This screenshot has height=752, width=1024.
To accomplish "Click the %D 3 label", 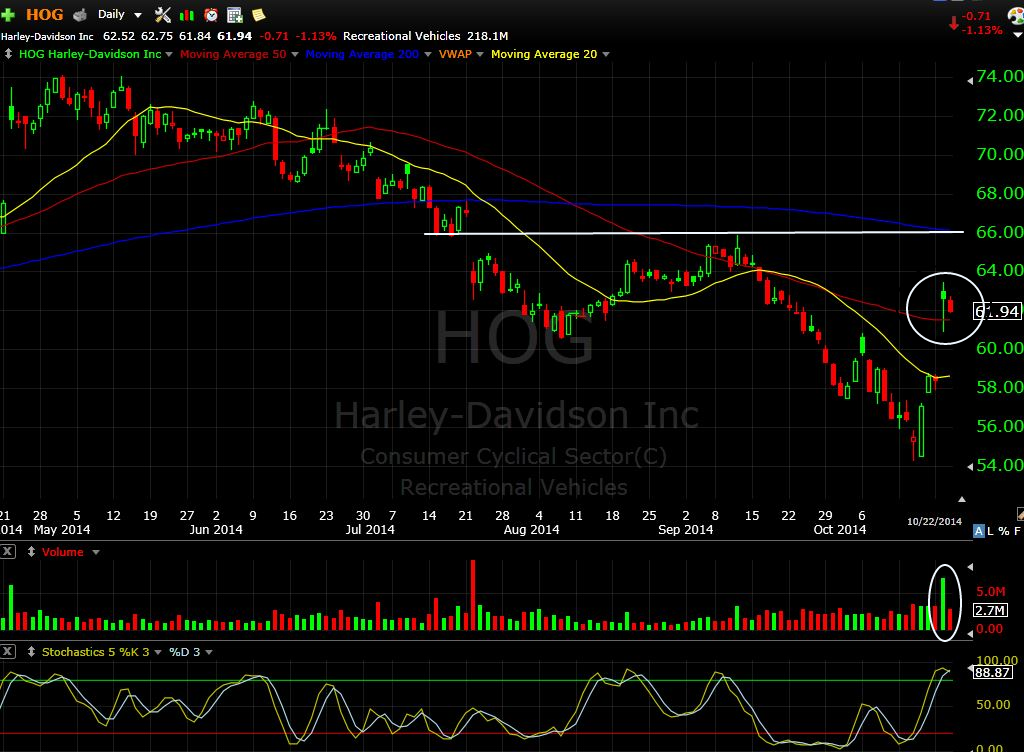I will (184, 651).
